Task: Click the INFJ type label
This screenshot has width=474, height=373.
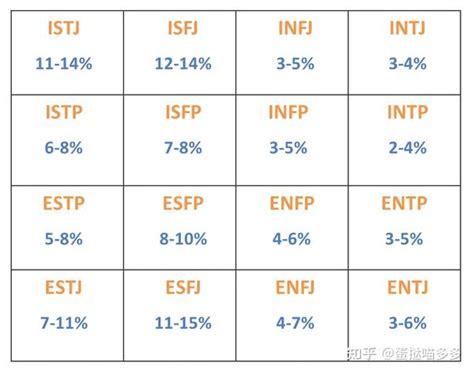Action: 295,28
